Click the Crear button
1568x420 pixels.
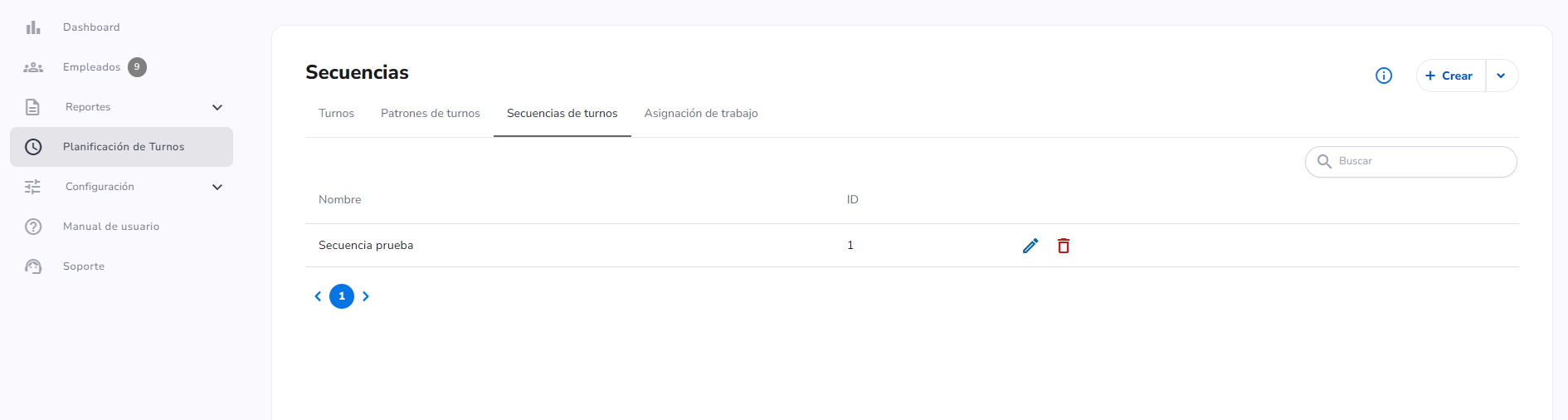coord(1450,76)
